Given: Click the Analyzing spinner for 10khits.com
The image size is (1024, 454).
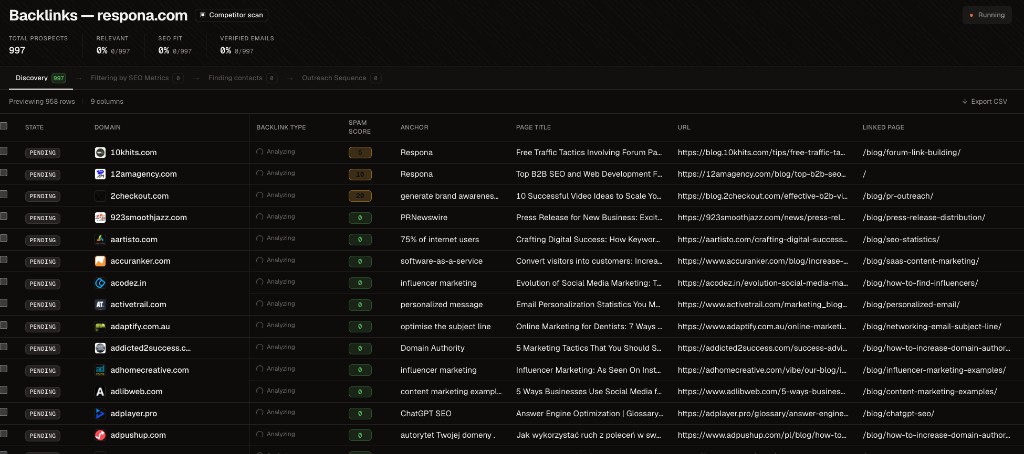Looking at the screenshot, I should (x=260, y=152).
